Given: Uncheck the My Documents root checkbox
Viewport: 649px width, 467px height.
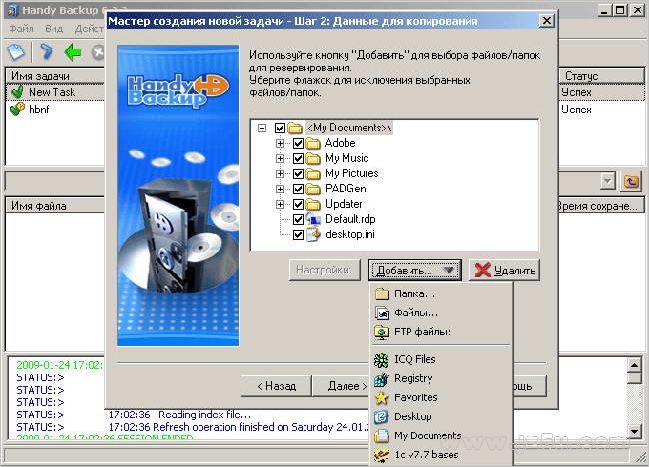Looking at the screenshot, I should [x=280, y=128].
